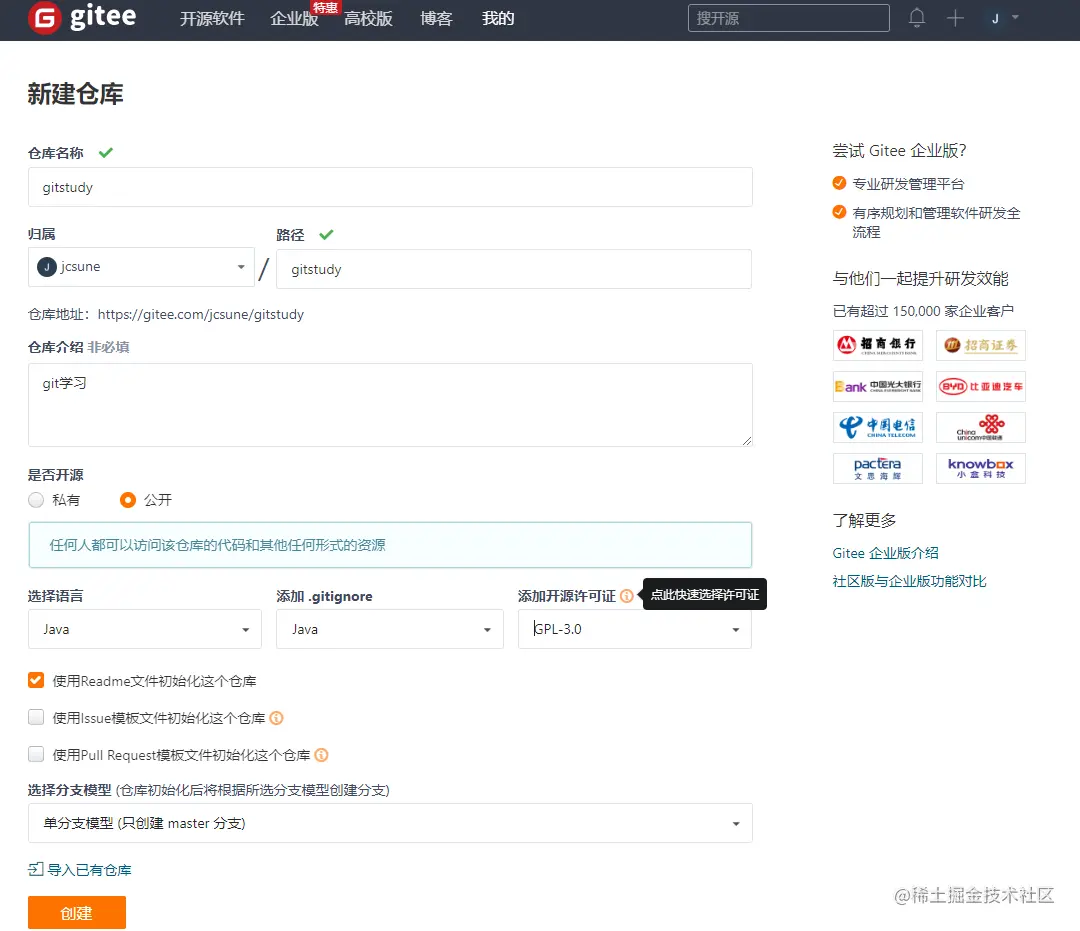Open the 单分支模型 branch model dropdown
Viewport: 1080px width, 931px height.
(x=390, y=823)
